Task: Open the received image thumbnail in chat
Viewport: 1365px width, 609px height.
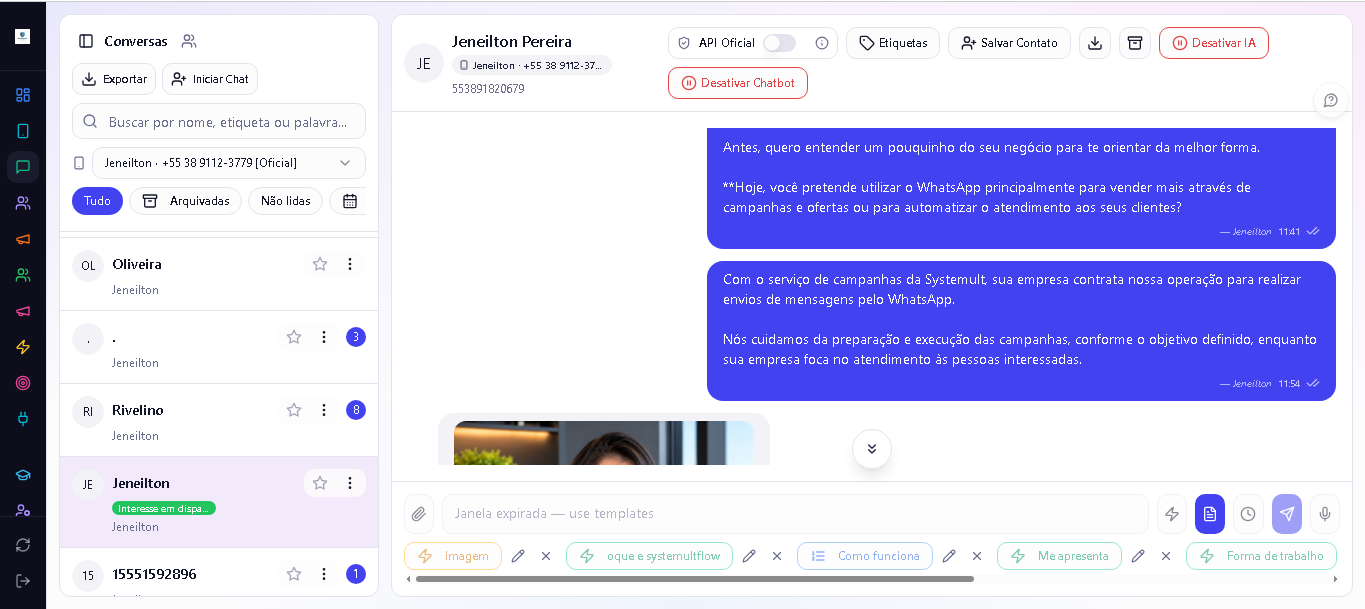Action: [604, 443]
